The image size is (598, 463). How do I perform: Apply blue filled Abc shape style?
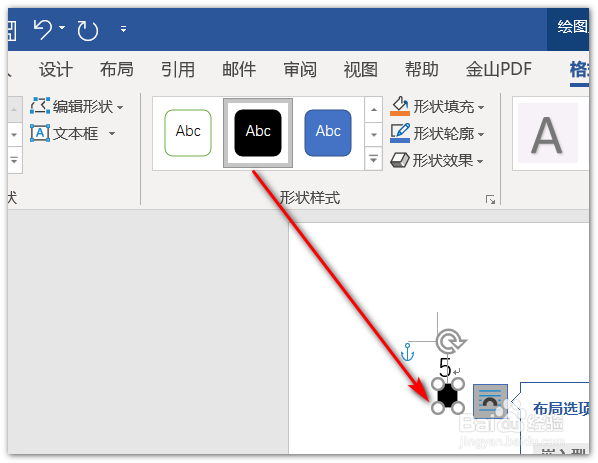coord(328,133)
